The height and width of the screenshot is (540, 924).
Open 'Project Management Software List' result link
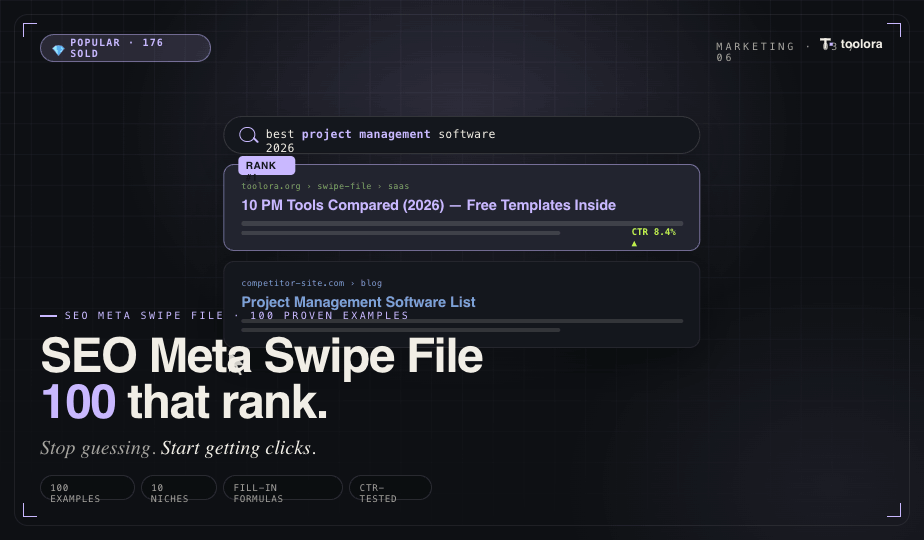coord(358,302)
